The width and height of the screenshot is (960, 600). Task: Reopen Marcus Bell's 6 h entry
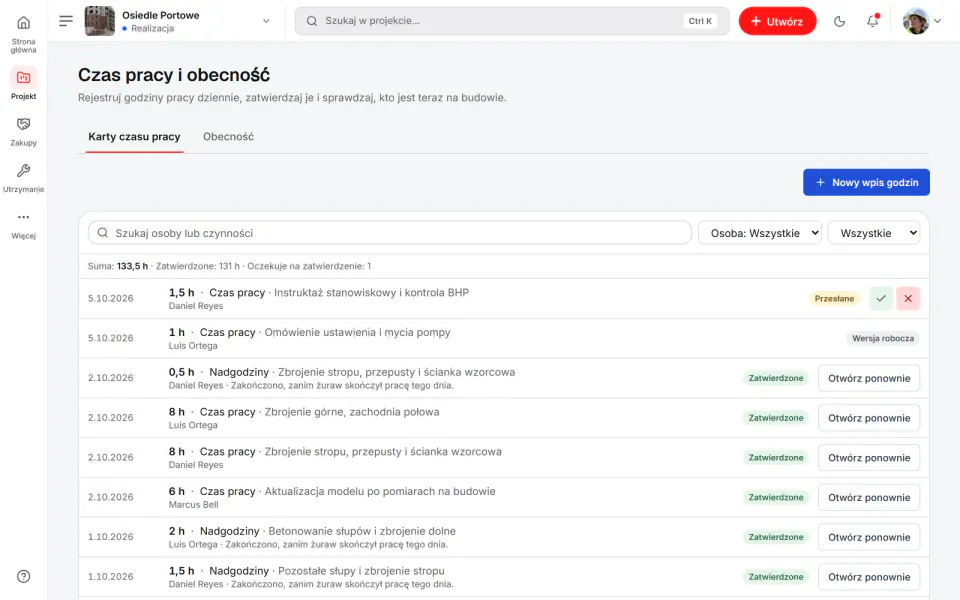click(869, 498)
